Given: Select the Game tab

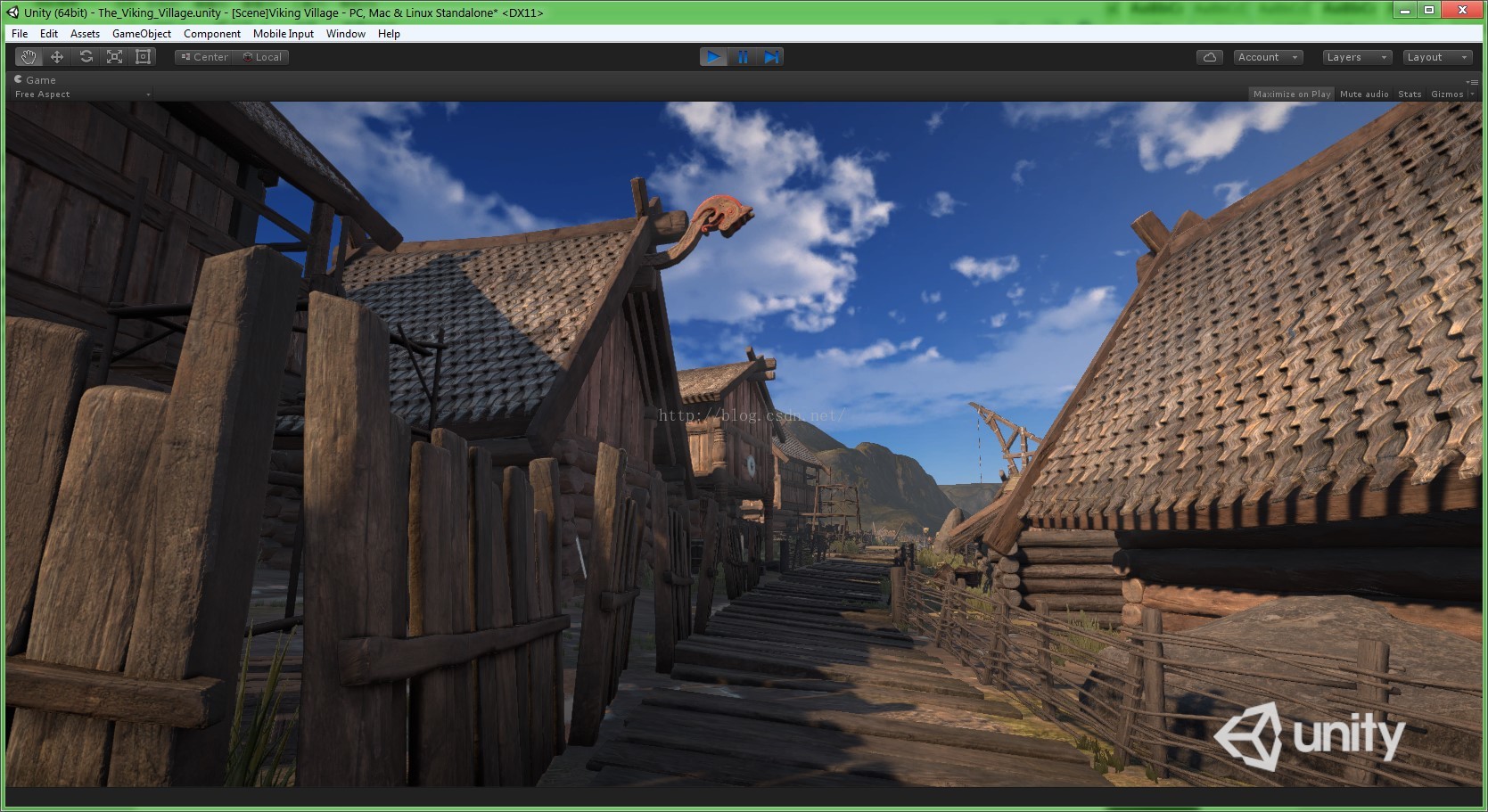Looking at the screenshot, I should pyautogui.click(x=36, y=80).
